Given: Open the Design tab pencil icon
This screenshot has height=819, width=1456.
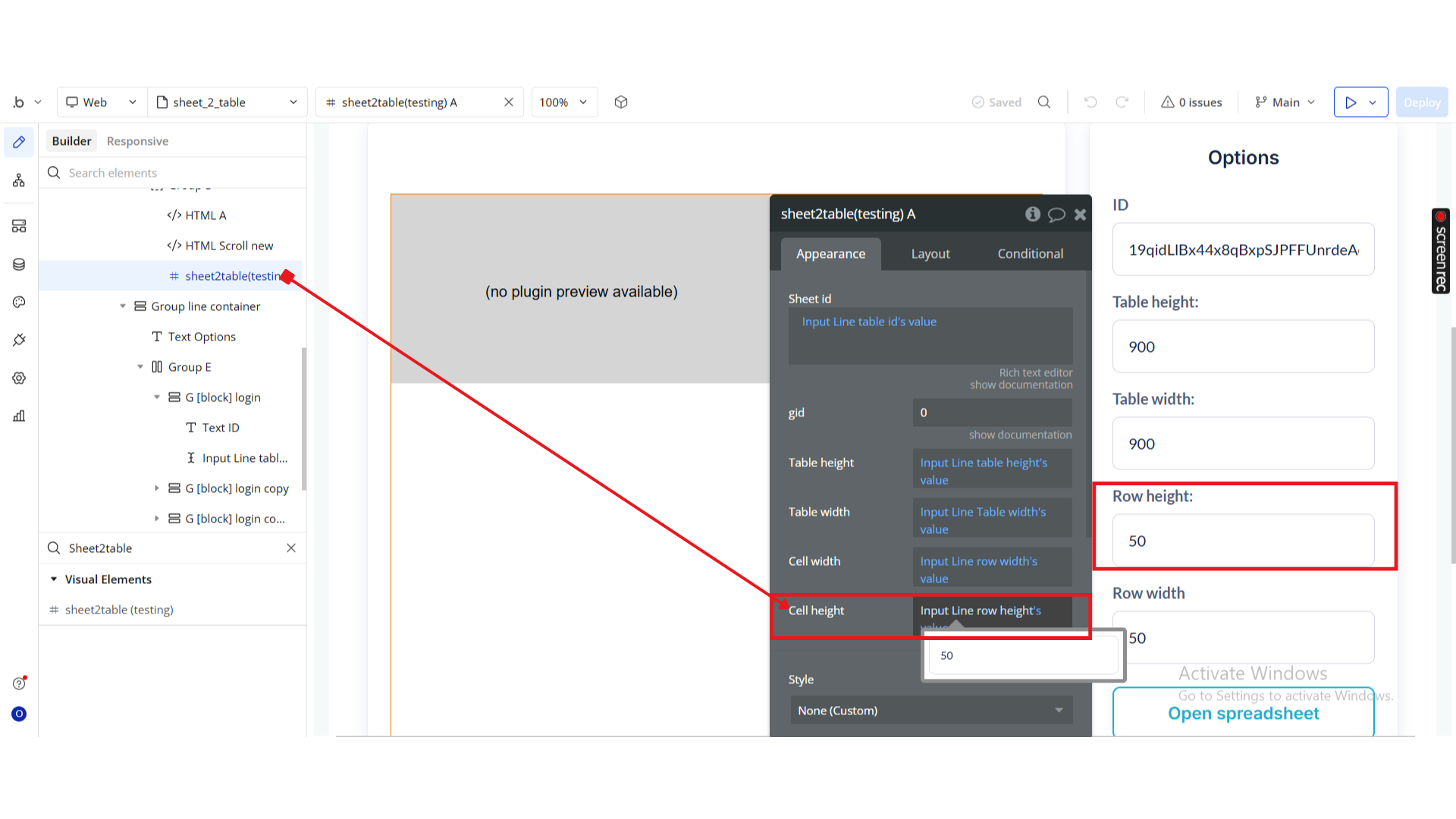Looking at the screenshot, I should point(19,142).
